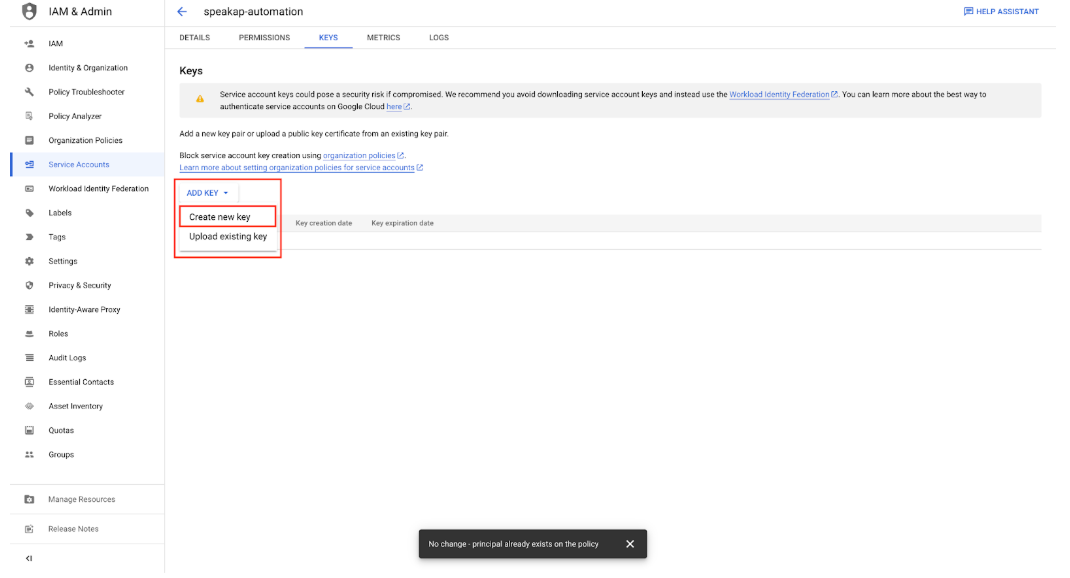
Task: Collapse the sidebar with the chevron icon
Action: 29,558
